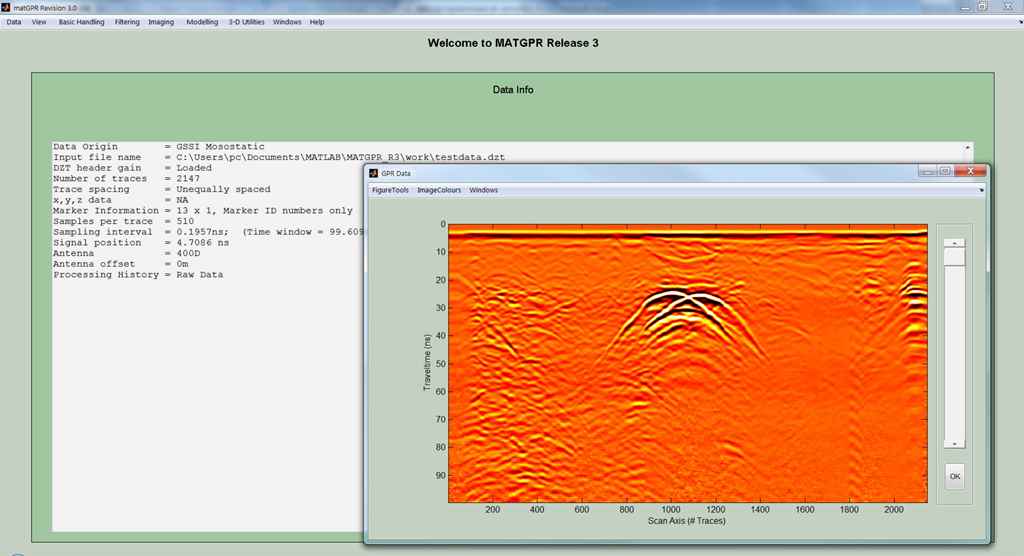Click the 'DZT header gain' line
1024x556 pixels.
132,168
